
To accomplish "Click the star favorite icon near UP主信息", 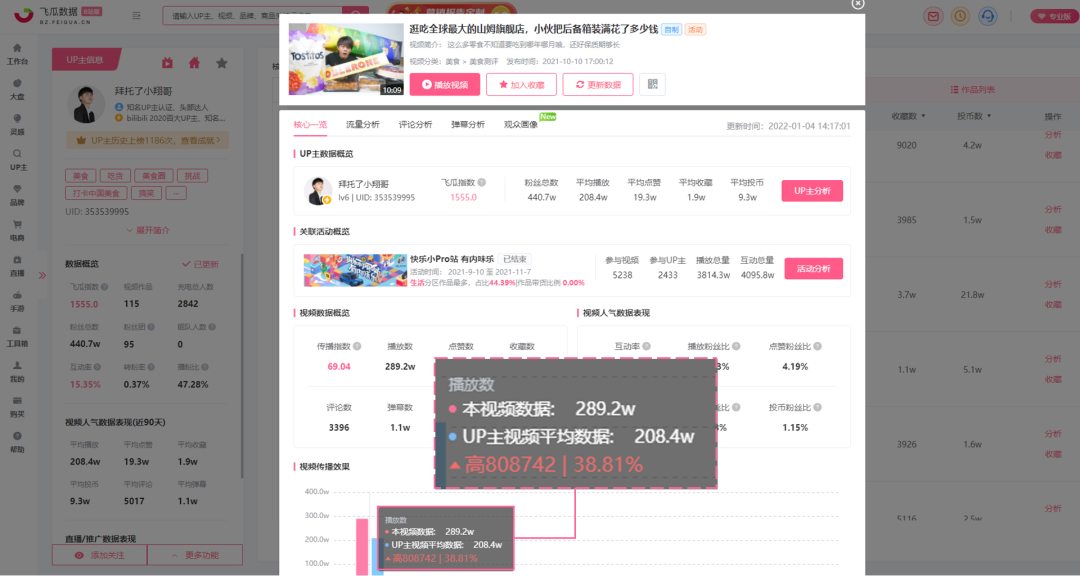I will tap(221, 63).
